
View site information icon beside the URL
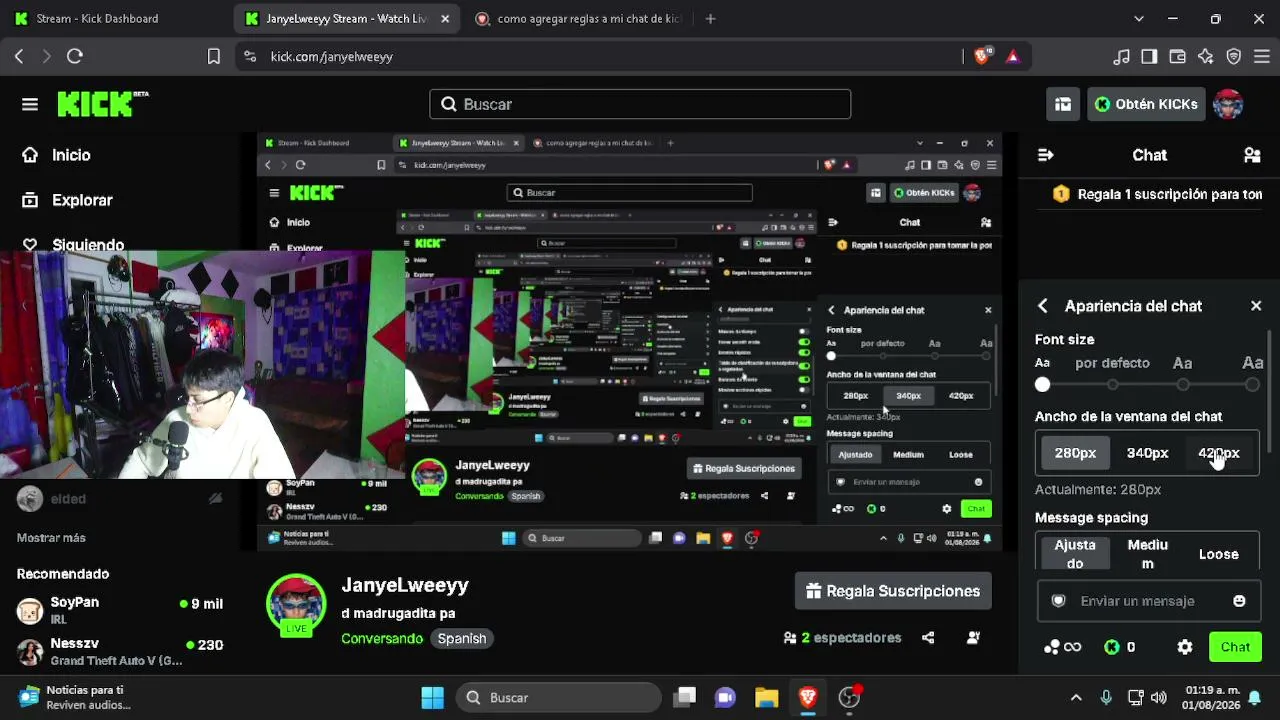[x=250, y=57]
